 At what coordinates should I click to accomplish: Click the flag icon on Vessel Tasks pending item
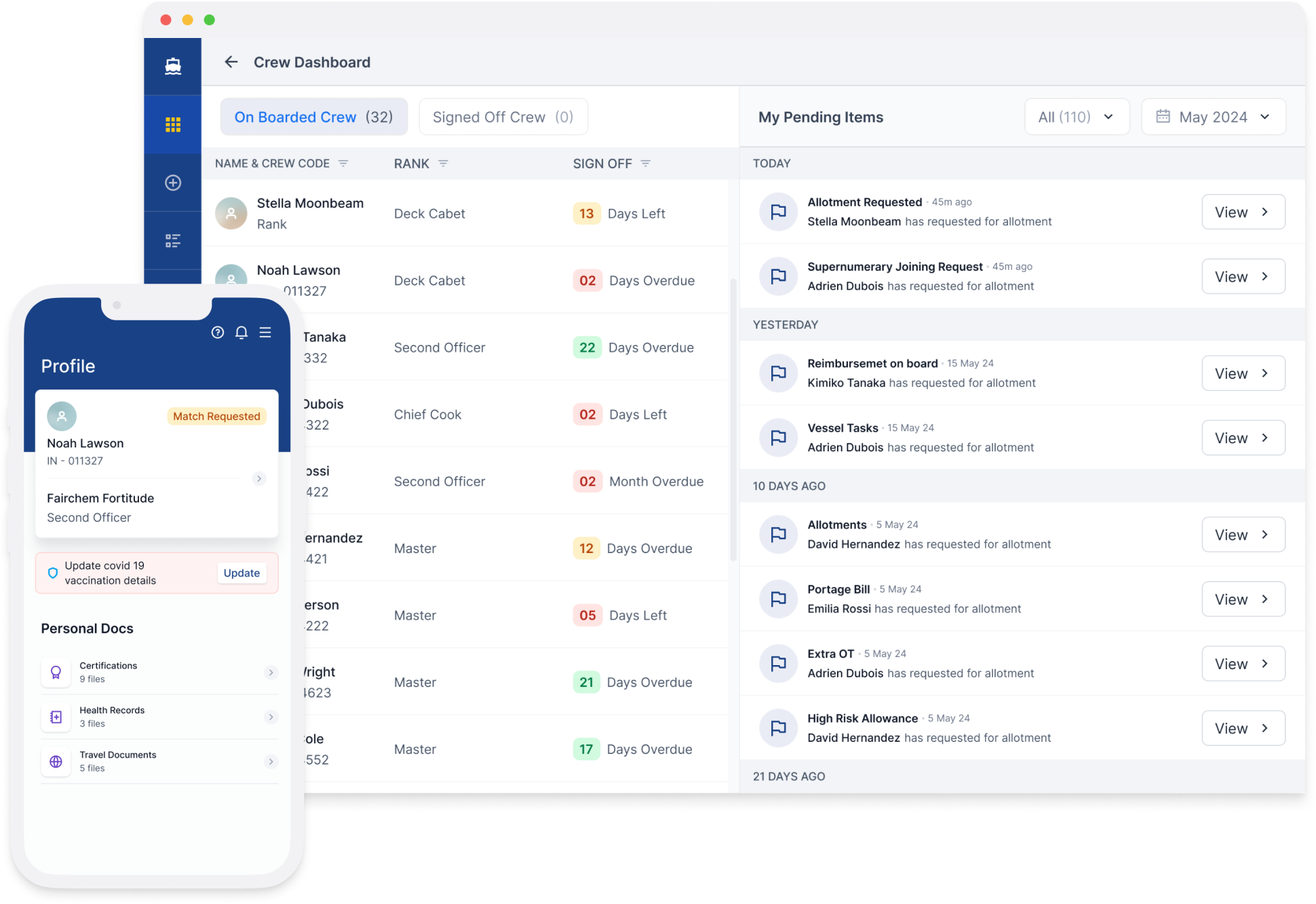pos(778,436)
